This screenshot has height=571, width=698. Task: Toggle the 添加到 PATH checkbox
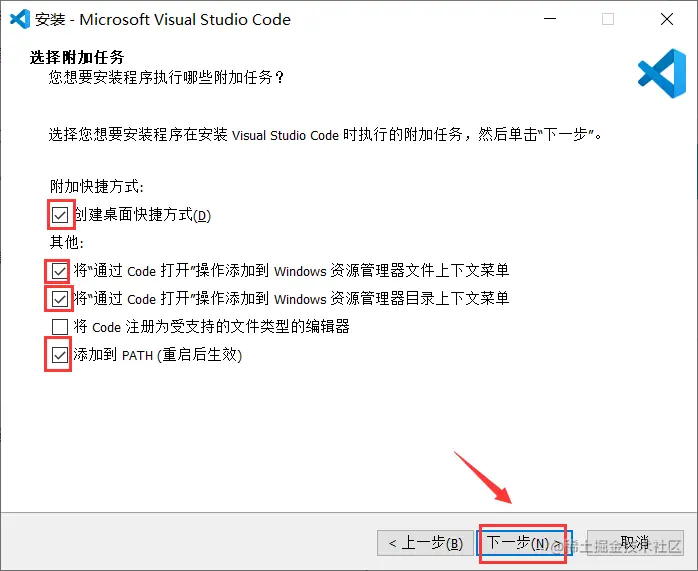60,355
